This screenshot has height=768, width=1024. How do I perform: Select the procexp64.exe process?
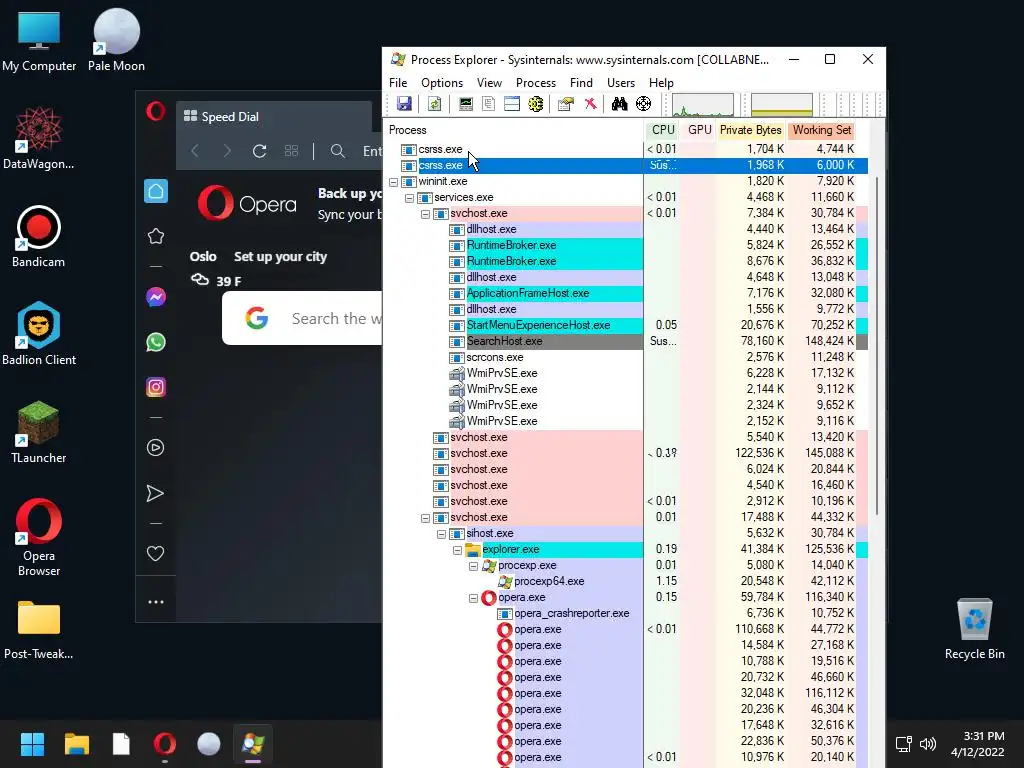coord(549,581)
